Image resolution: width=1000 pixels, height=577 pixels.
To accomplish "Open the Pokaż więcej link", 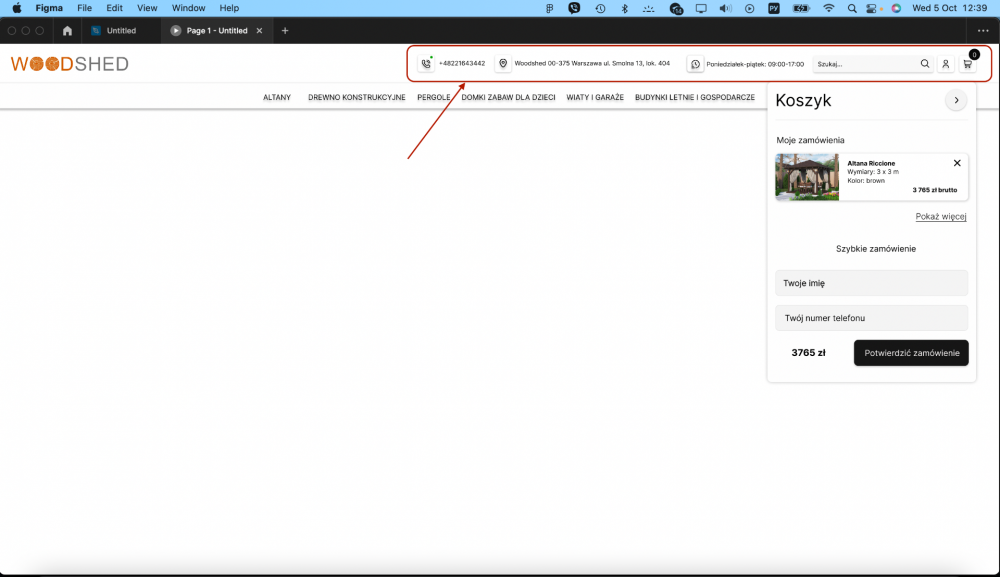I will coord(940,216).
